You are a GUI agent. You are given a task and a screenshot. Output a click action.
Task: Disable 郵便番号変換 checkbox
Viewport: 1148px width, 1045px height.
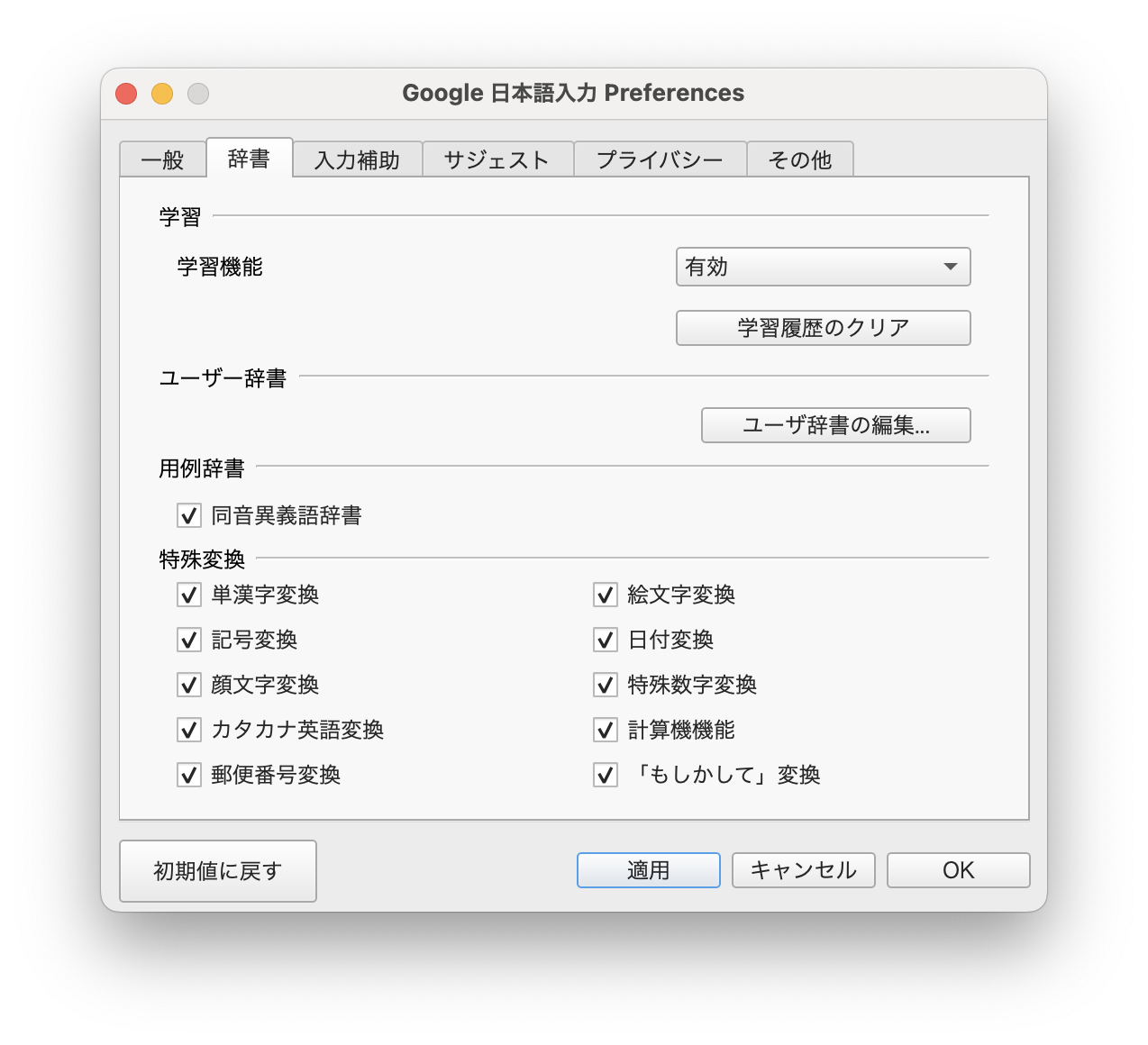[x=189, y=776]
